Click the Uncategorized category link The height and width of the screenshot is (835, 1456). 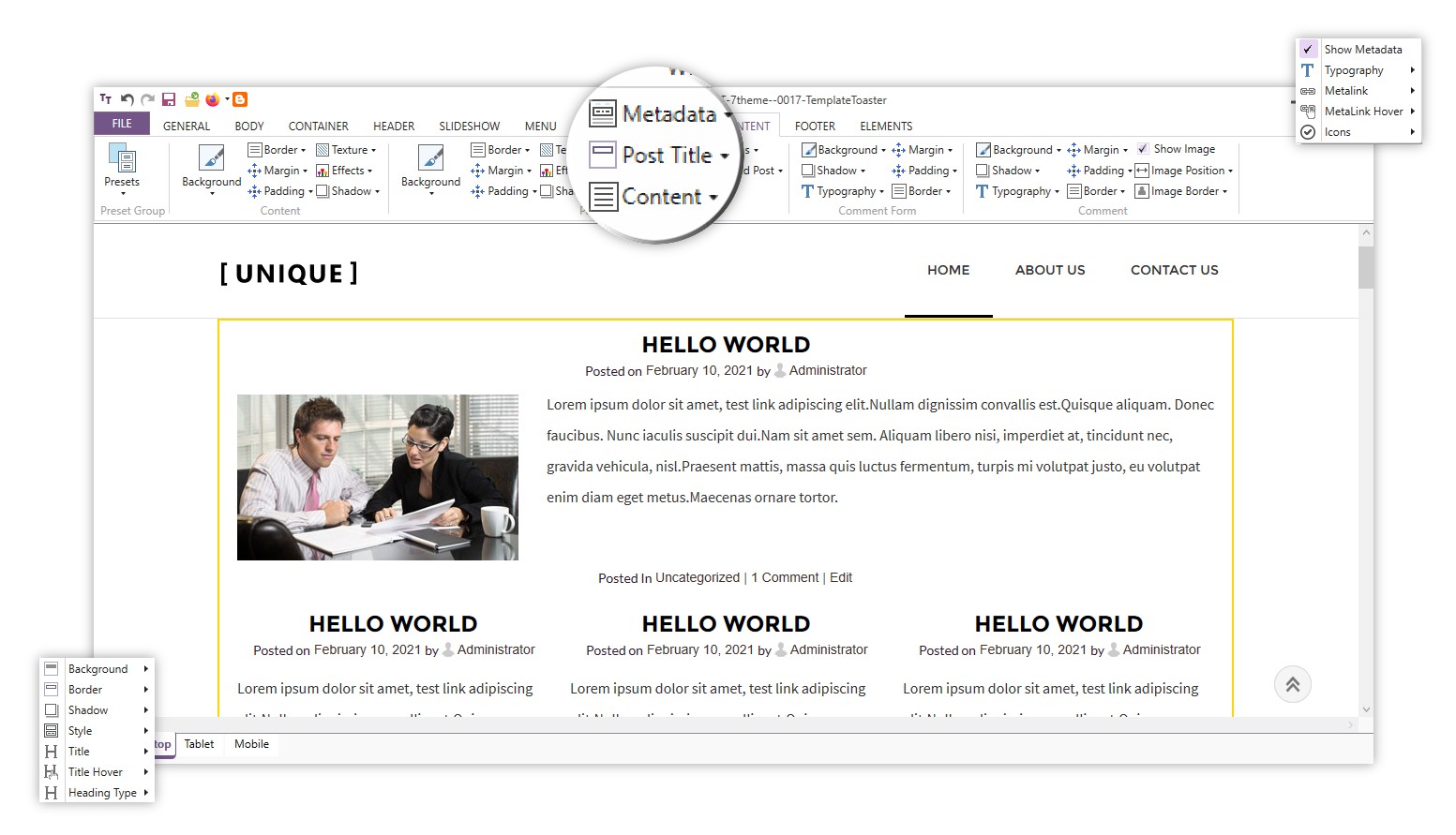[x=698, y=577]
